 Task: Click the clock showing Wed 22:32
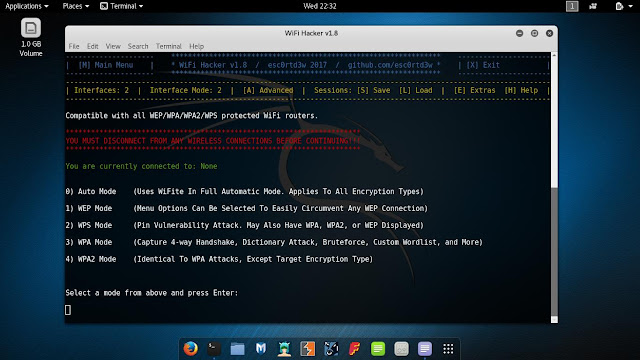(x=320, y=6)
